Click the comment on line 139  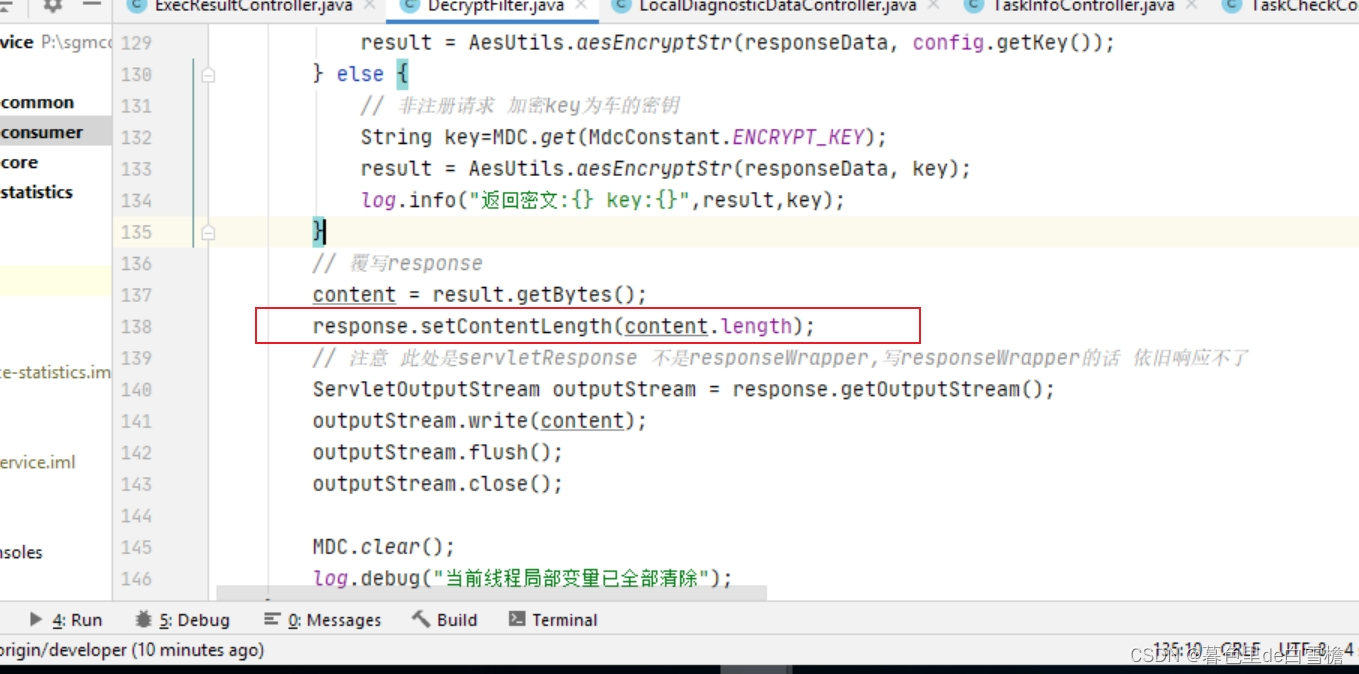tap(781, 358)
